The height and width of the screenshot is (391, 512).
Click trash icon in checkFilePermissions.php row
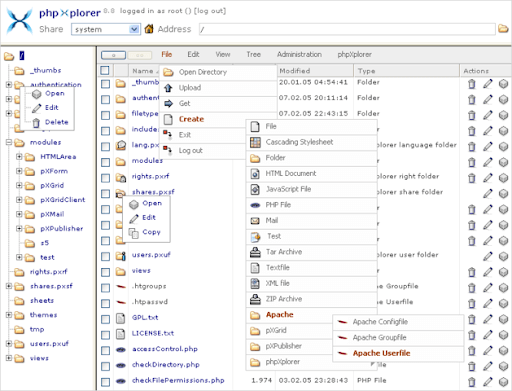tap(472, 382)
